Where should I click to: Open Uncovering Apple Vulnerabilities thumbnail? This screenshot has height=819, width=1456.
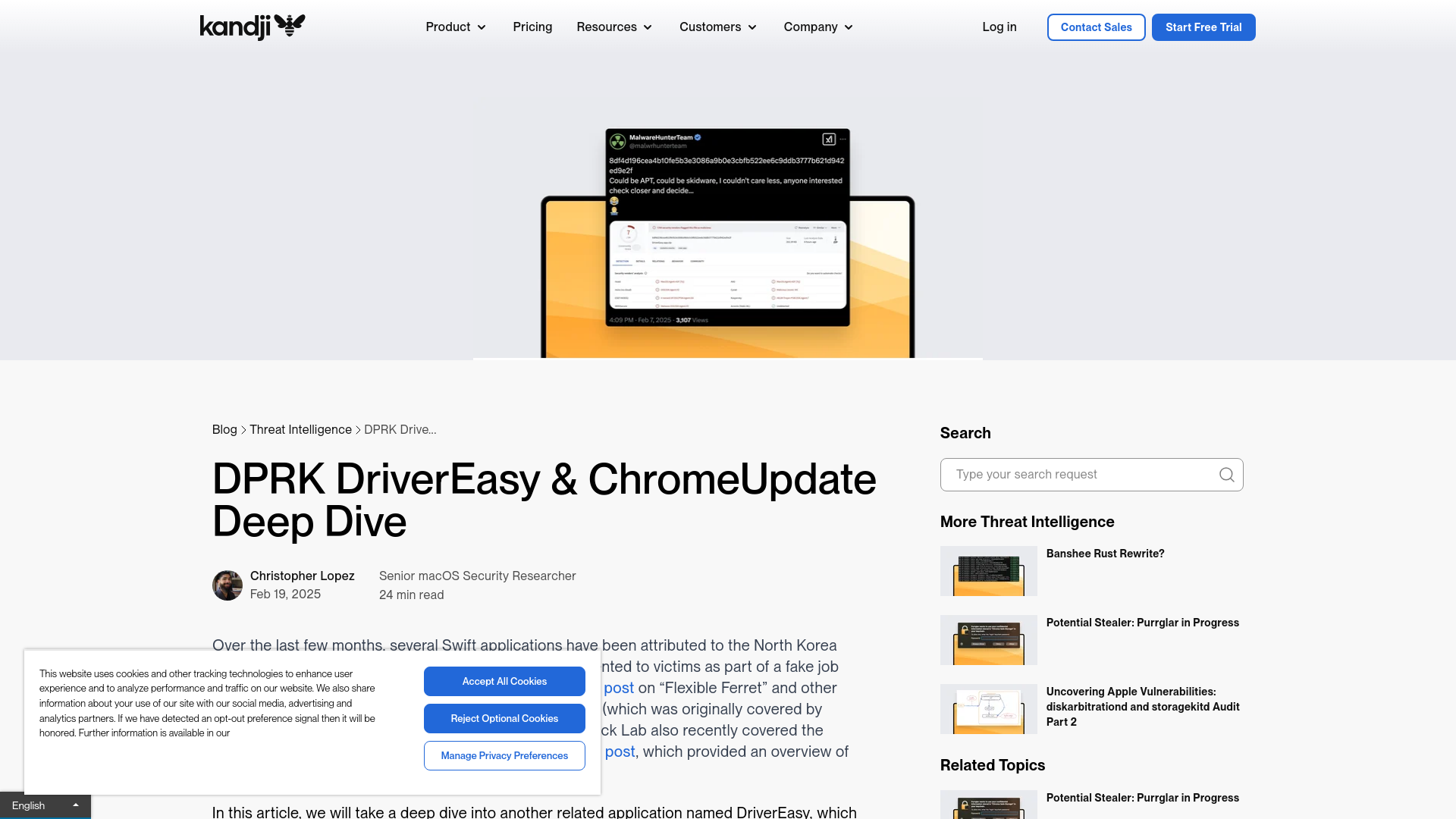point(989,709)
